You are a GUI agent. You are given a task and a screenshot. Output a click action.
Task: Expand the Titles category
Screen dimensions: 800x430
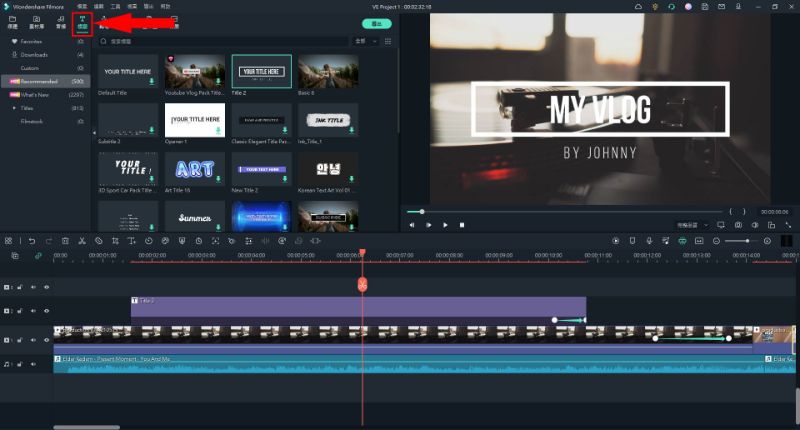click(x=14, y=108)
